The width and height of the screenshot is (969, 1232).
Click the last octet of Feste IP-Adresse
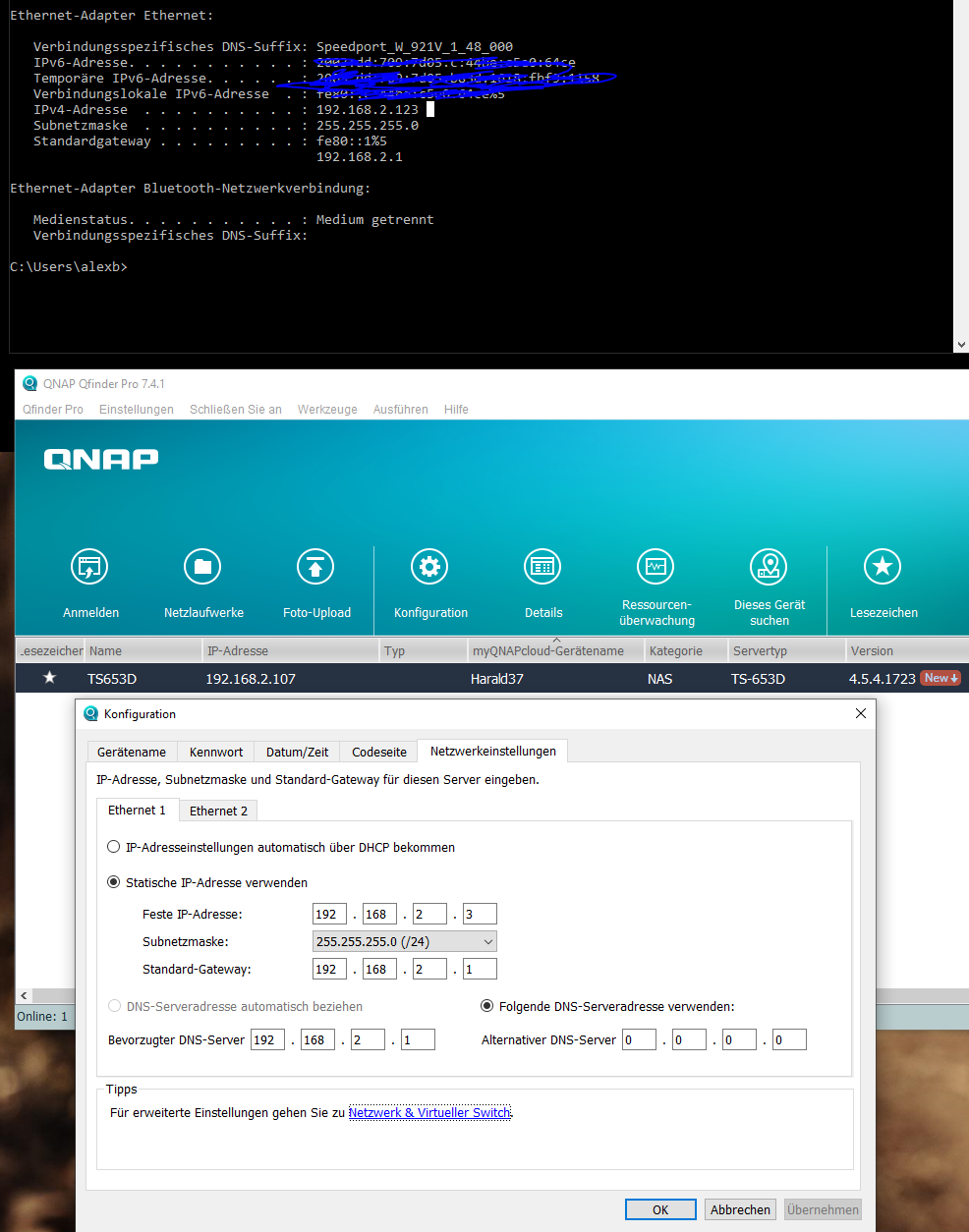click(x=480, y=914)
